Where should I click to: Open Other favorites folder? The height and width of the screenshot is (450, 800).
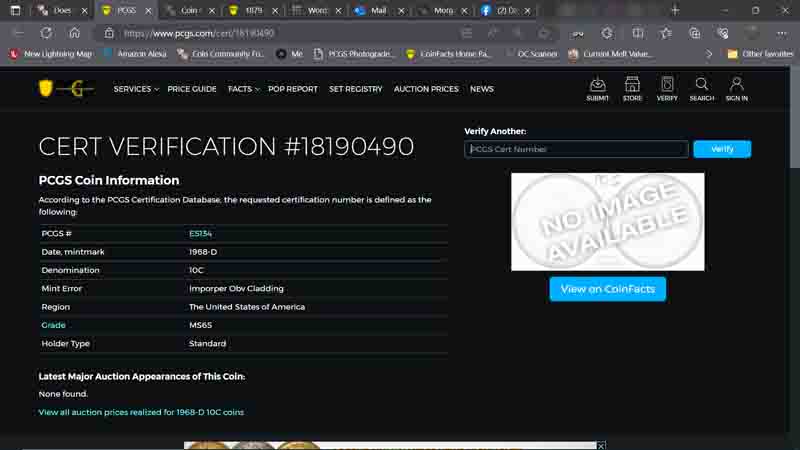point(760,54)
